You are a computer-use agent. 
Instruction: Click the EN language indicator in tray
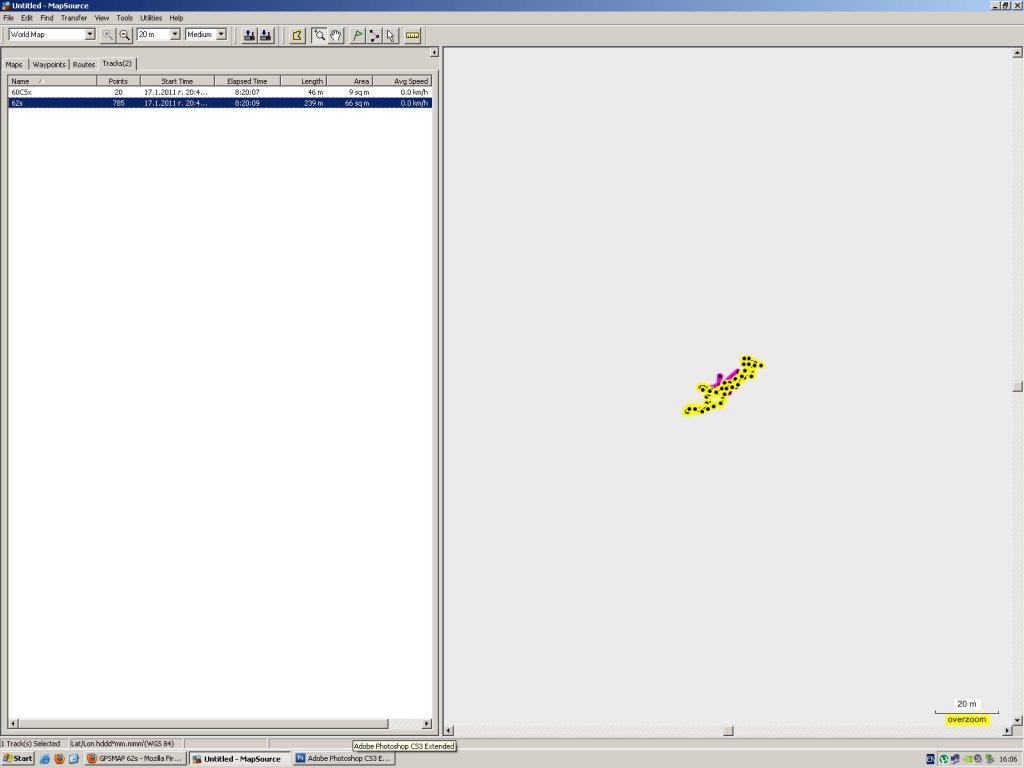[x=931, y=759]
